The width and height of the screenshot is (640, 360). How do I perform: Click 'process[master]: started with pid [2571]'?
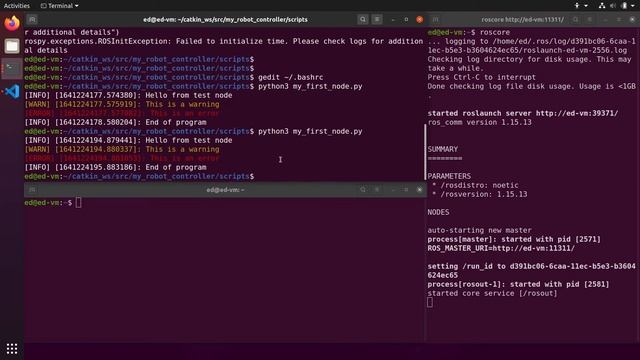tap(514, 239)
